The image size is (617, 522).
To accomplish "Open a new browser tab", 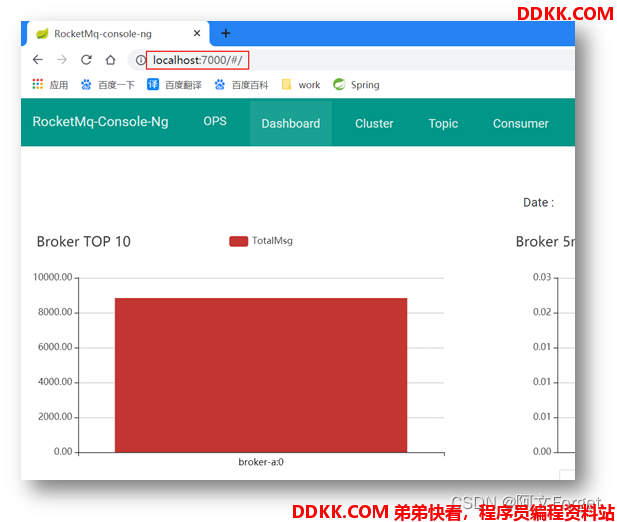I will coord(225,33).
